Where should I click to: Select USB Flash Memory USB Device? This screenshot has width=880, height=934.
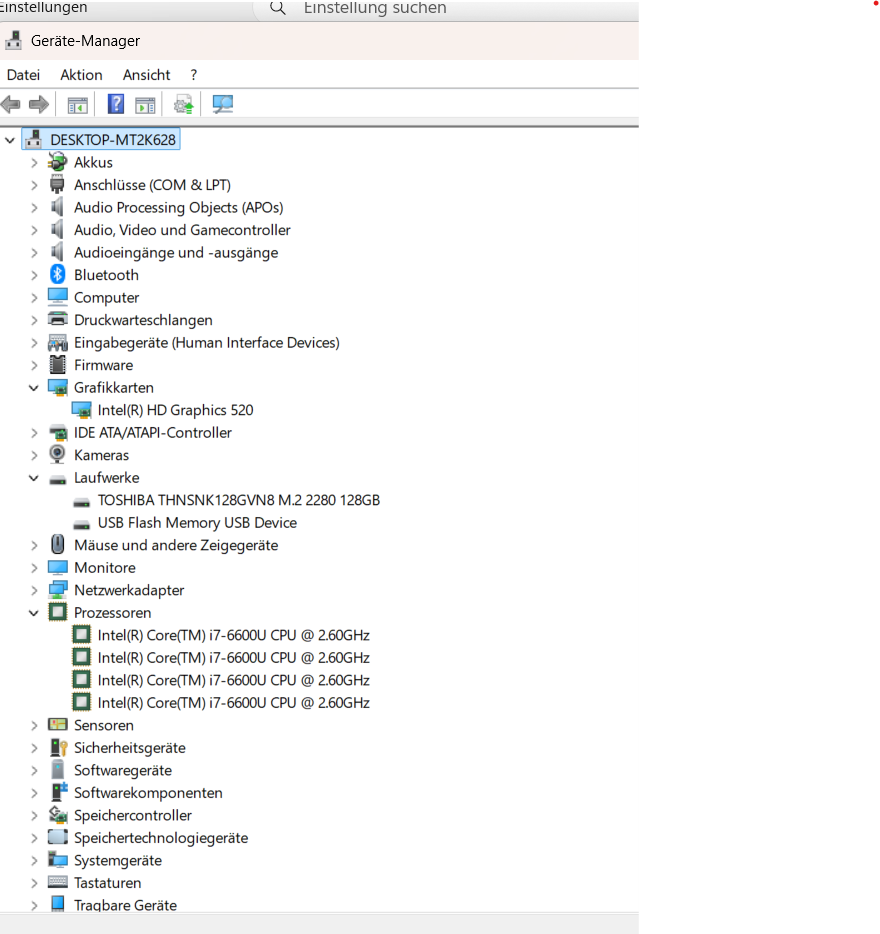click(197, 523)
